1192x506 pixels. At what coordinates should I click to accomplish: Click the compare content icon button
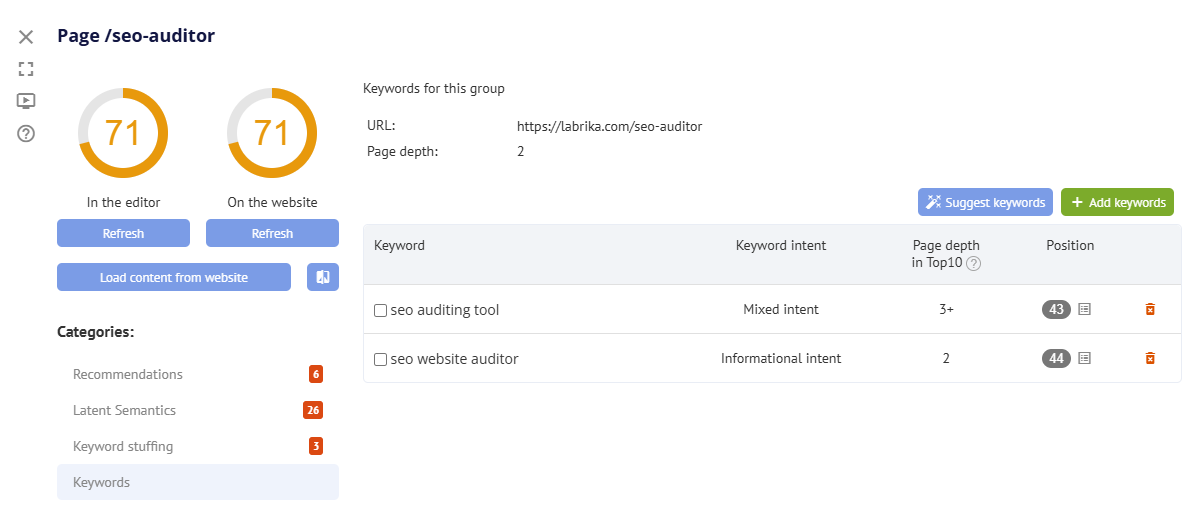pos(323,277)
